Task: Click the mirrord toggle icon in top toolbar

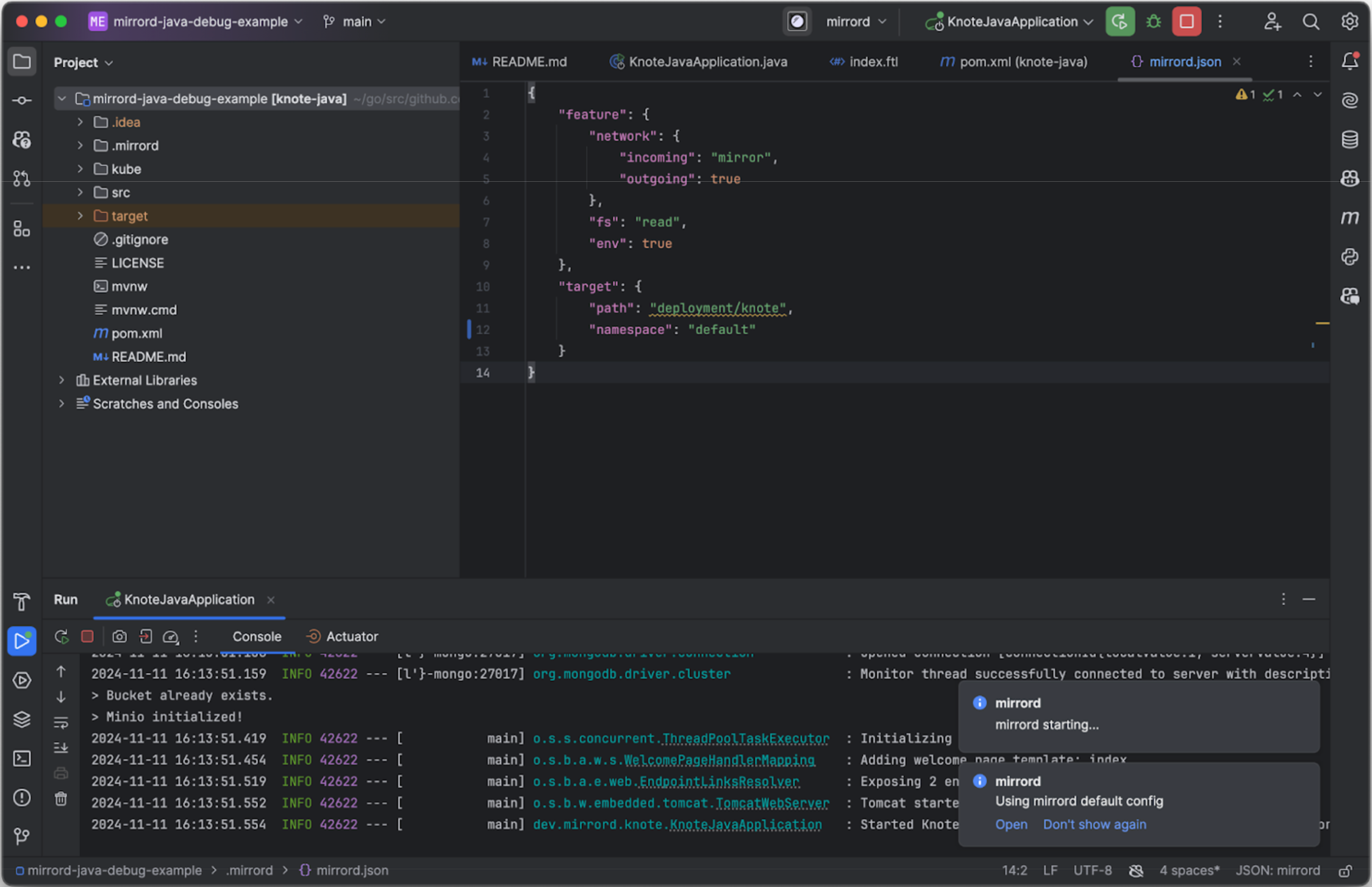Action: (797, 22)
